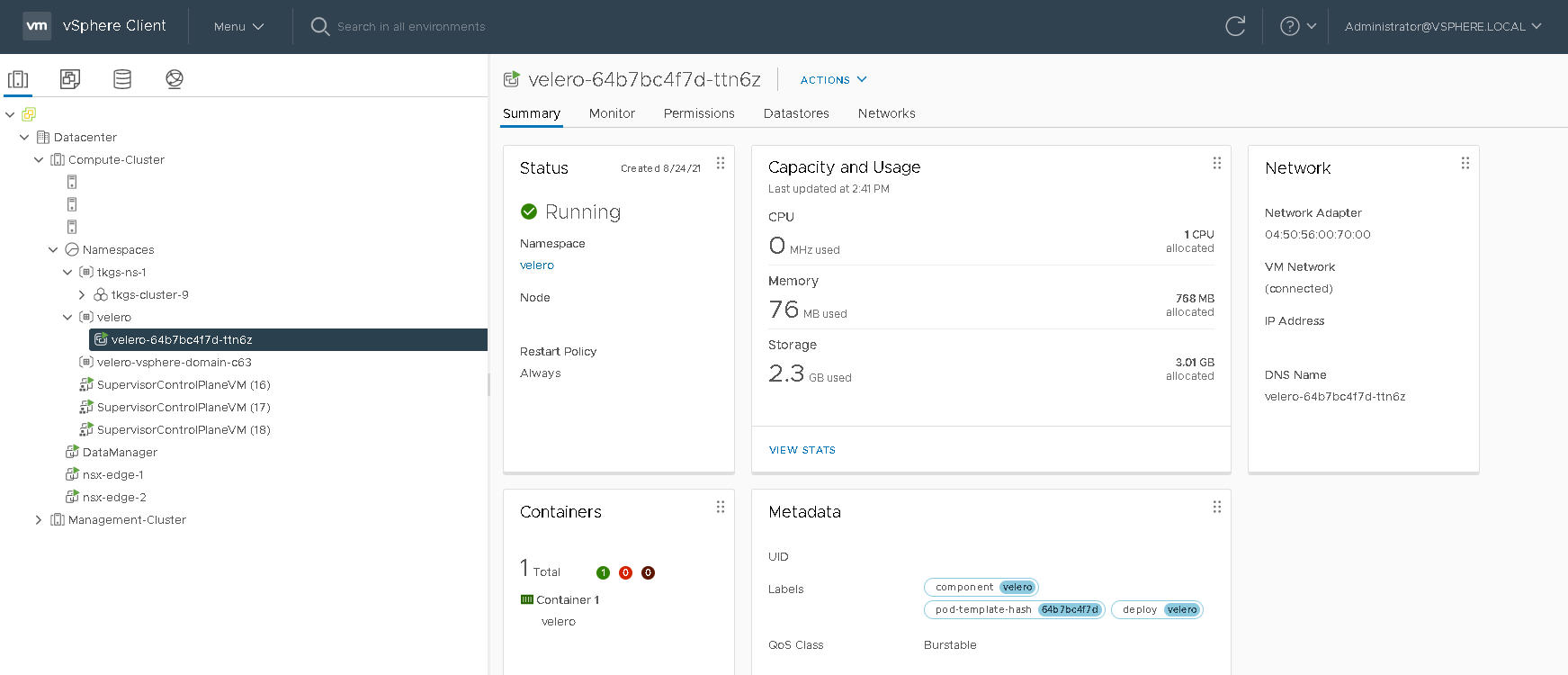Viewport: 1568px width, 675px height.
Task: Select velero-vsphere-domain-c63 in the tree
Action: coord(175,362)
